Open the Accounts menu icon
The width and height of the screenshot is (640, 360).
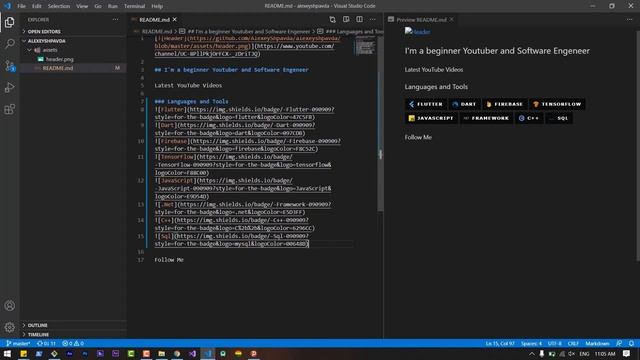[10, 306]
